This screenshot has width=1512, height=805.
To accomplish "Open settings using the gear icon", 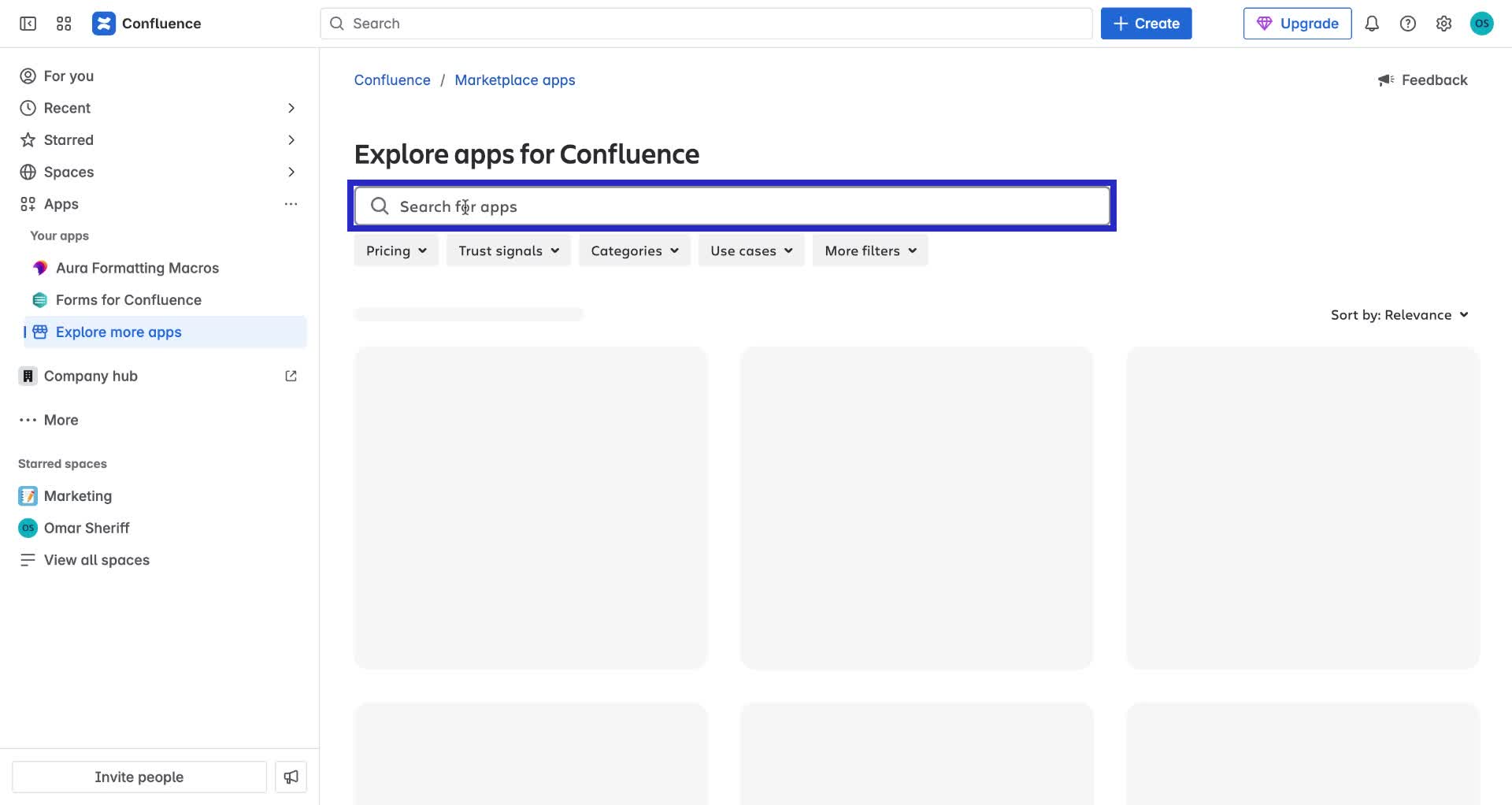I will click(x=1444, y=24).
